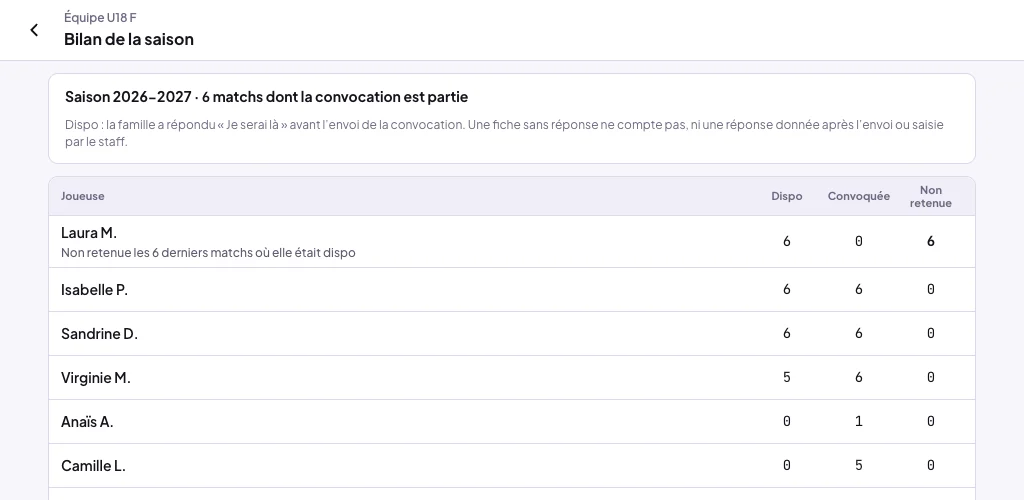The image size is (1024, 500).
Task: Select Sandrine D.'s Non retenue value 0
Action: tap(931, 334)
